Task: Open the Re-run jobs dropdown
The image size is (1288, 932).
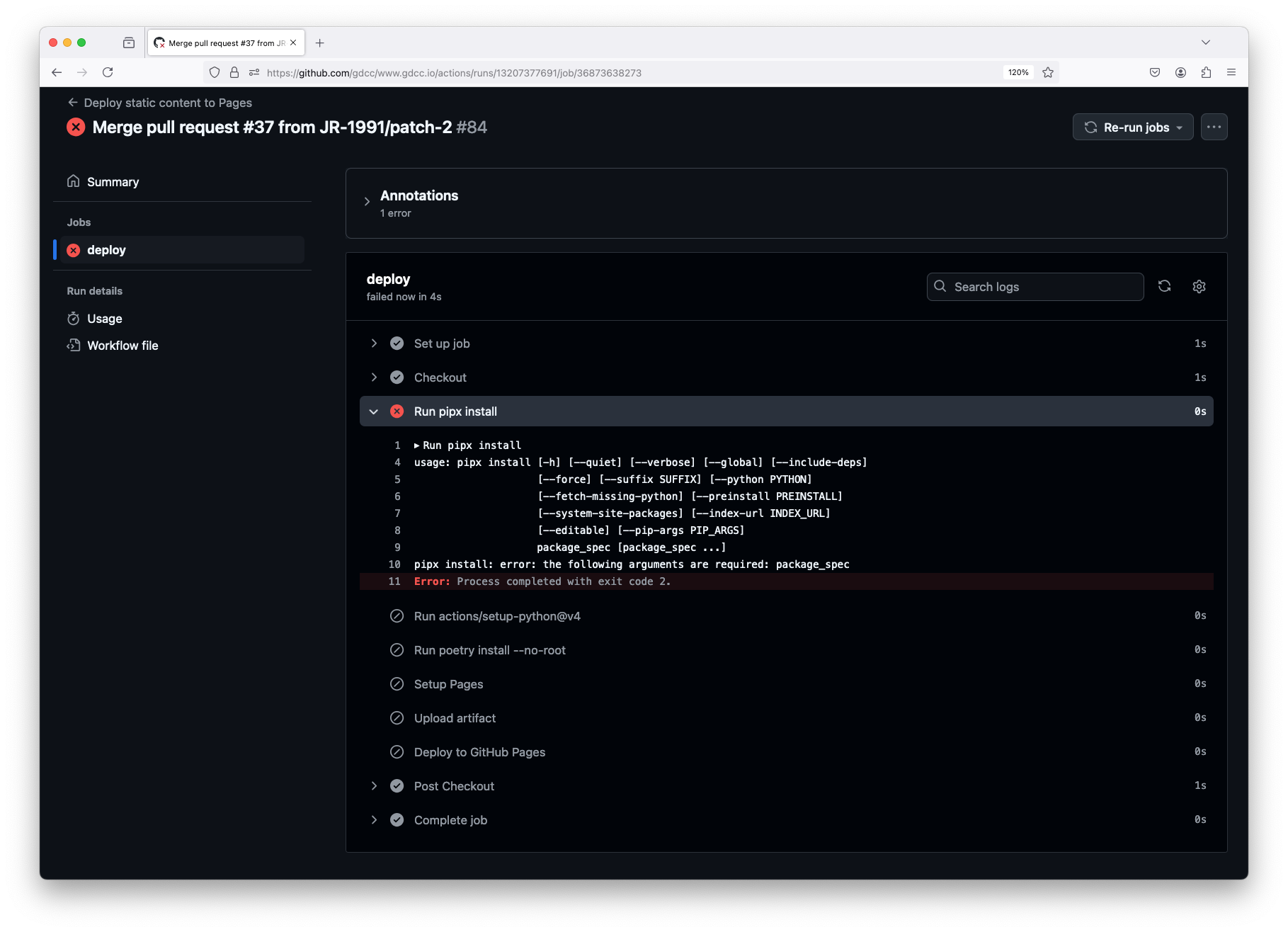Action: (1132, 127)
